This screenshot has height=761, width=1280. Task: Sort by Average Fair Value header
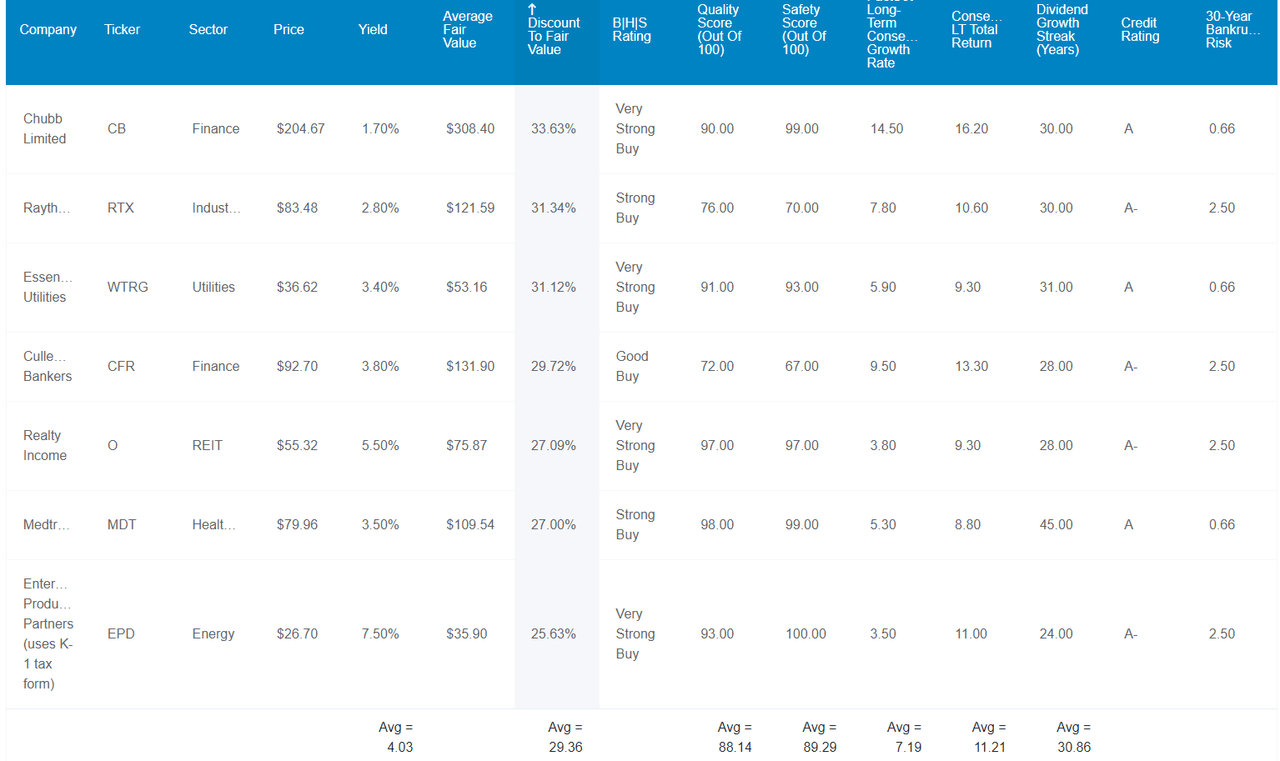pos(467,30)
